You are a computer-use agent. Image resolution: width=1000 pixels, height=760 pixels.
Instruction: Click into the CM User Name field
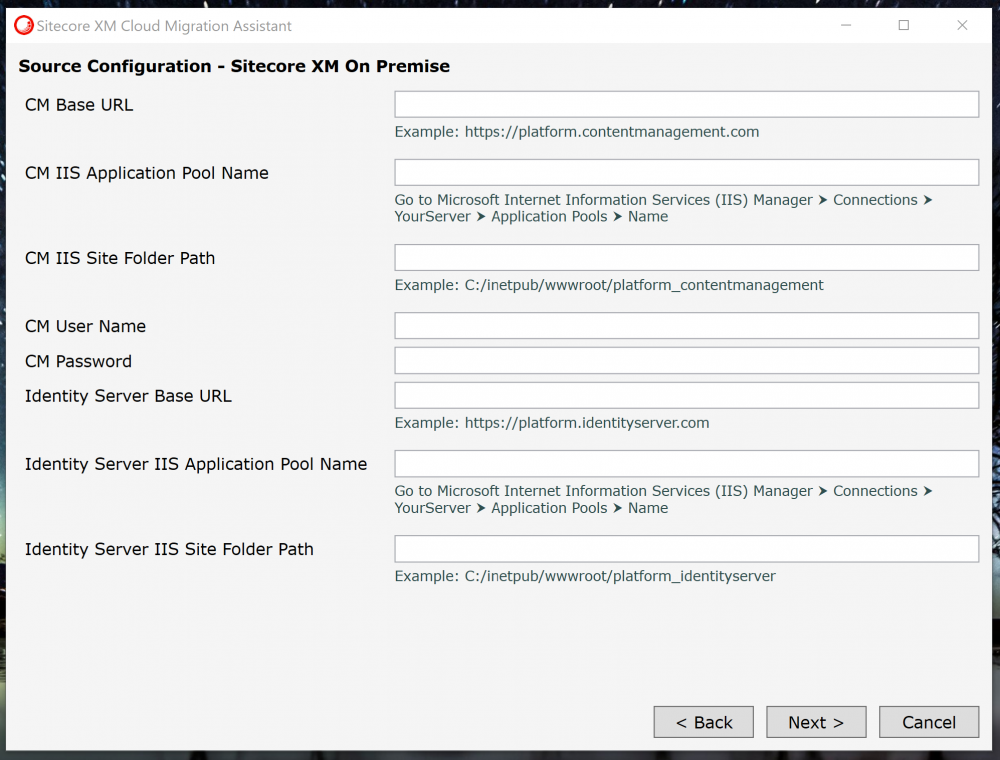coord(686,325)
